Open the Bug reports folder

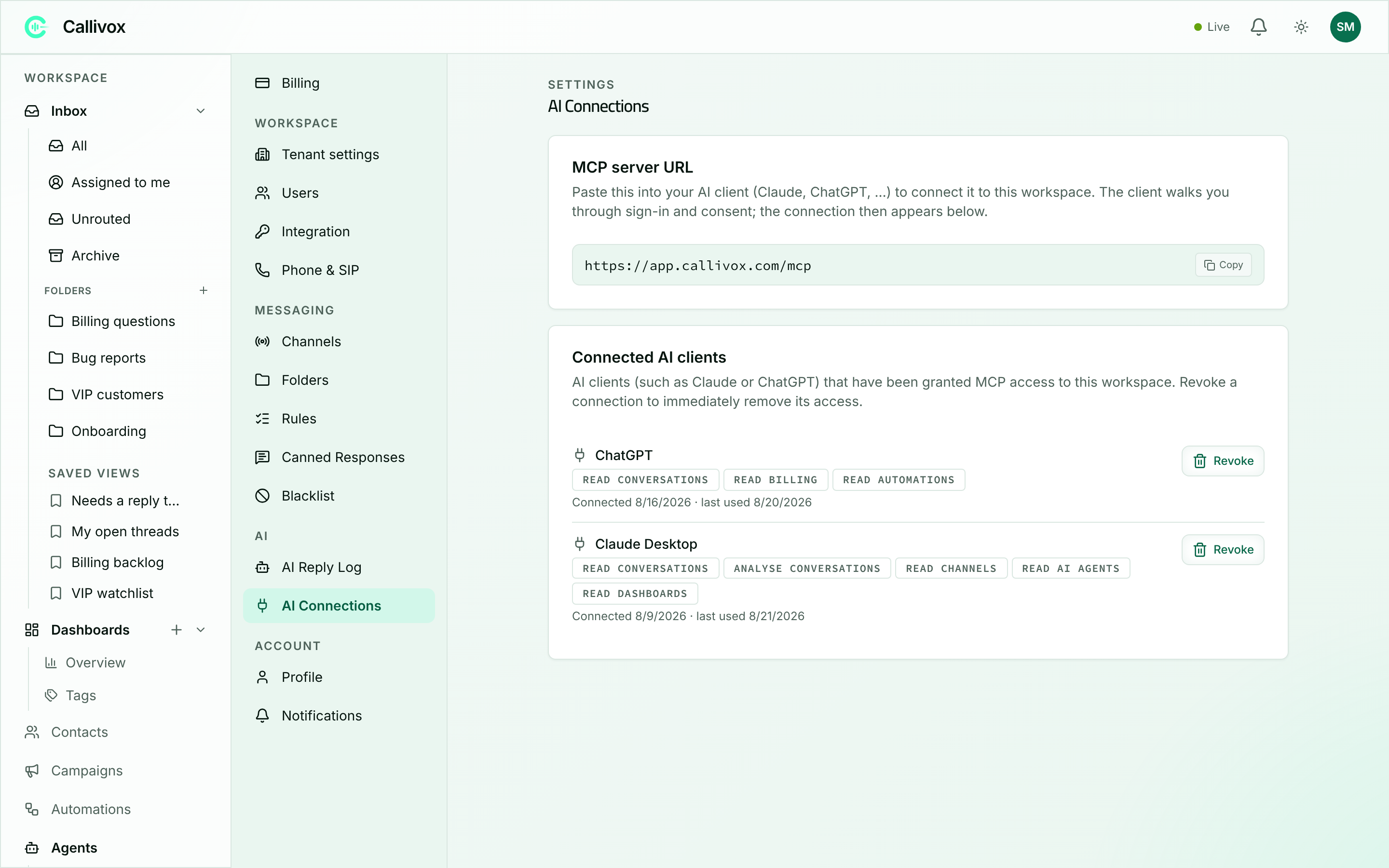[x=128, y=358]
